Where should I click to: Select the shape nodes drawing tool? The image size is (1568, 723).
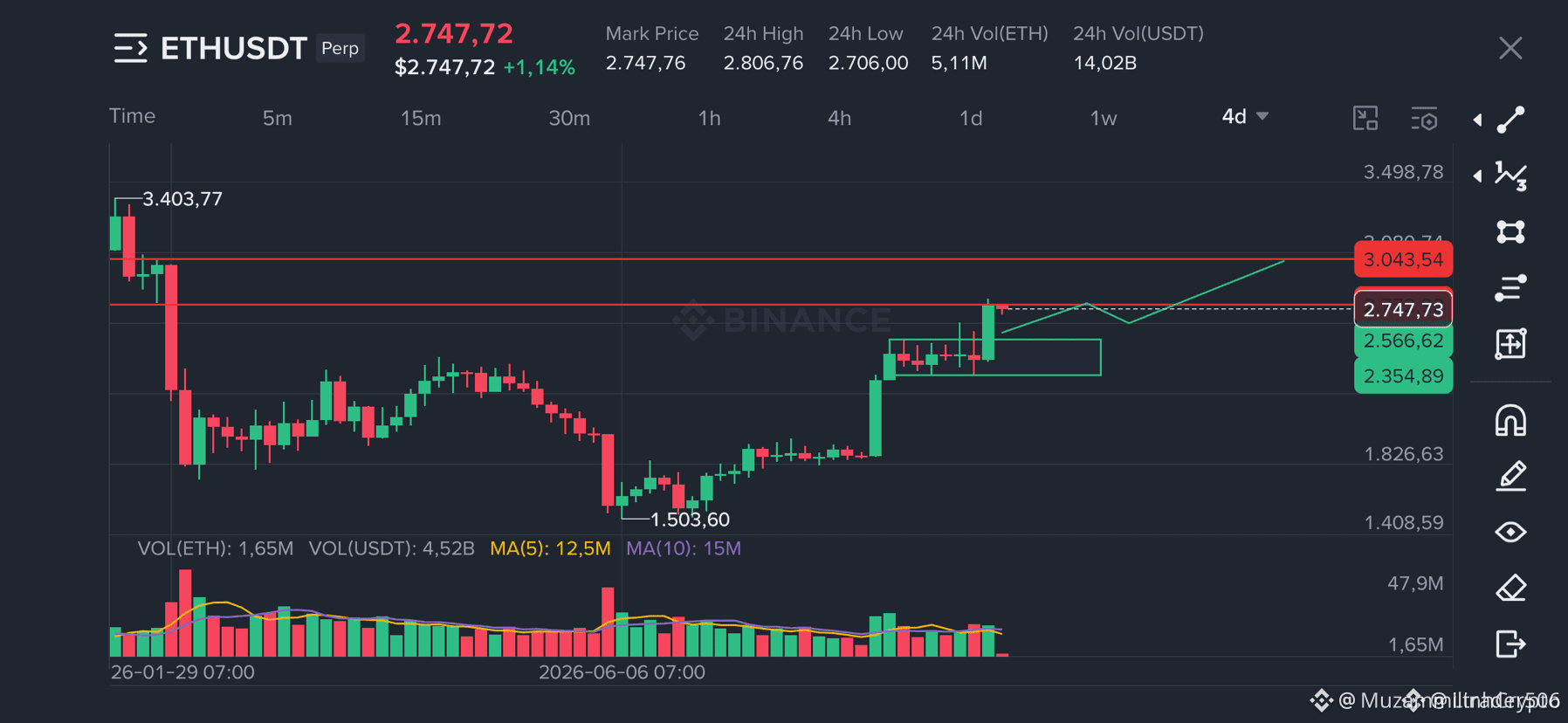click(1510, 231)
